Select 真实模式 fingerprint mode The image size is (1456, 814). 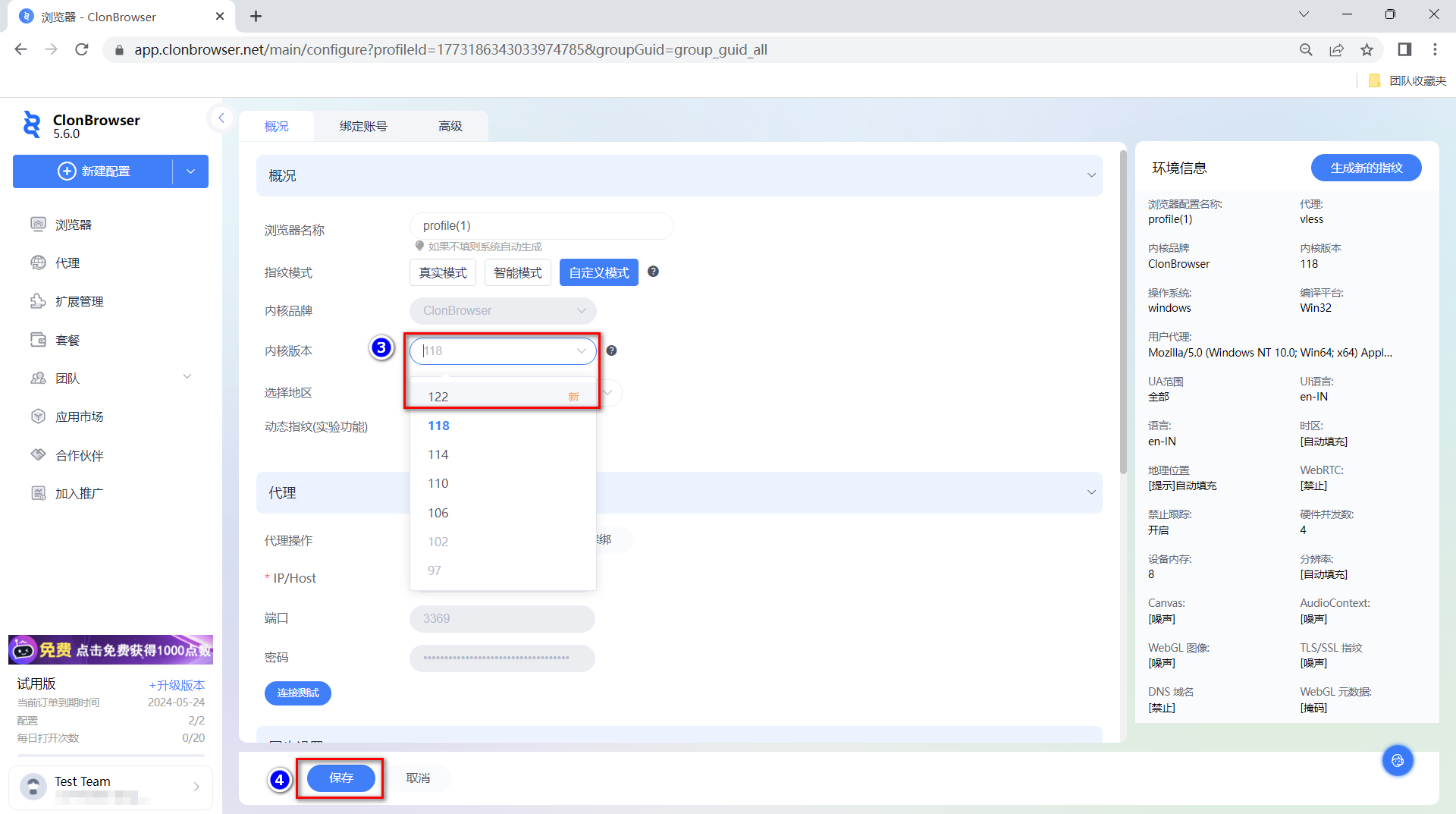click(443, 272)
